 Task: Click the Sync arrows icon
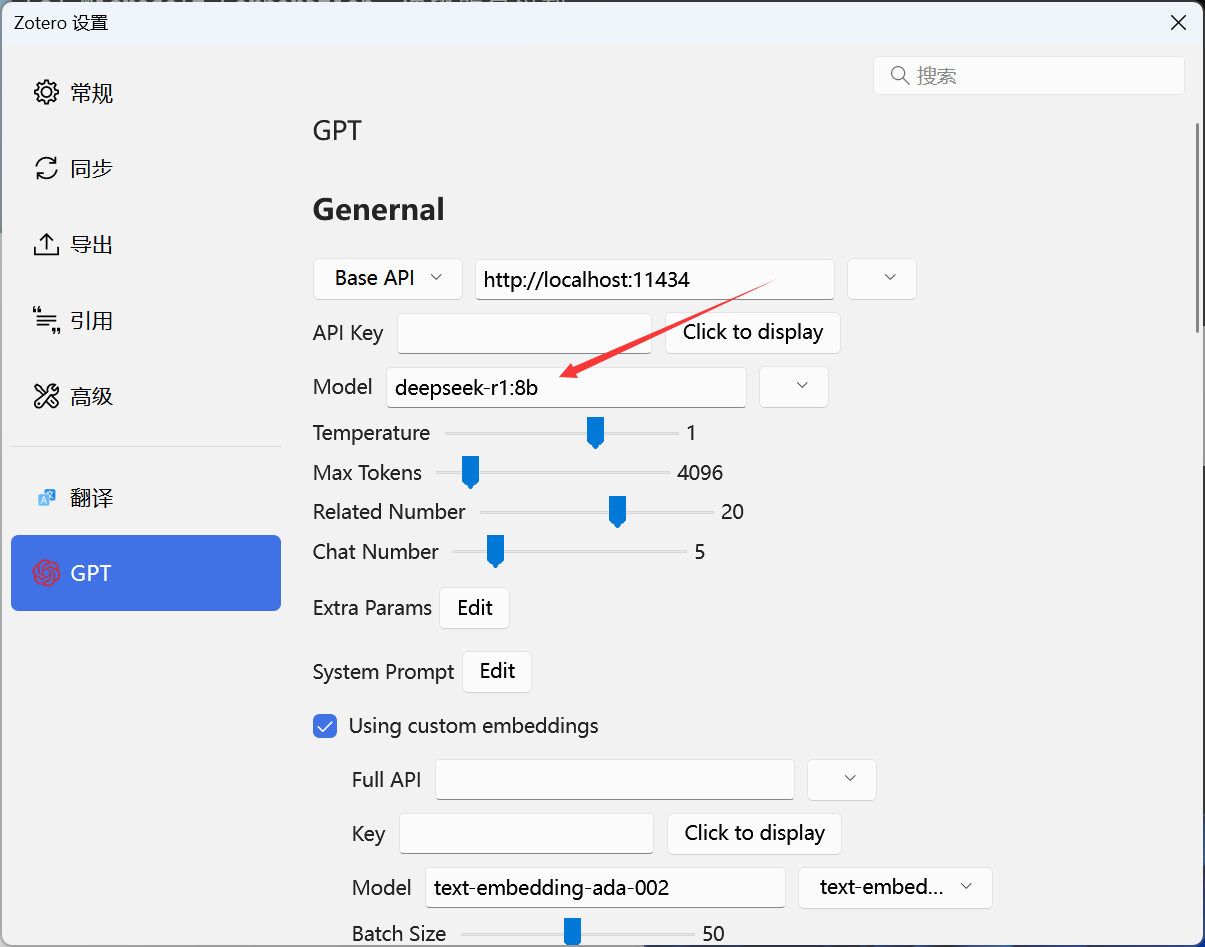point(46,168)
